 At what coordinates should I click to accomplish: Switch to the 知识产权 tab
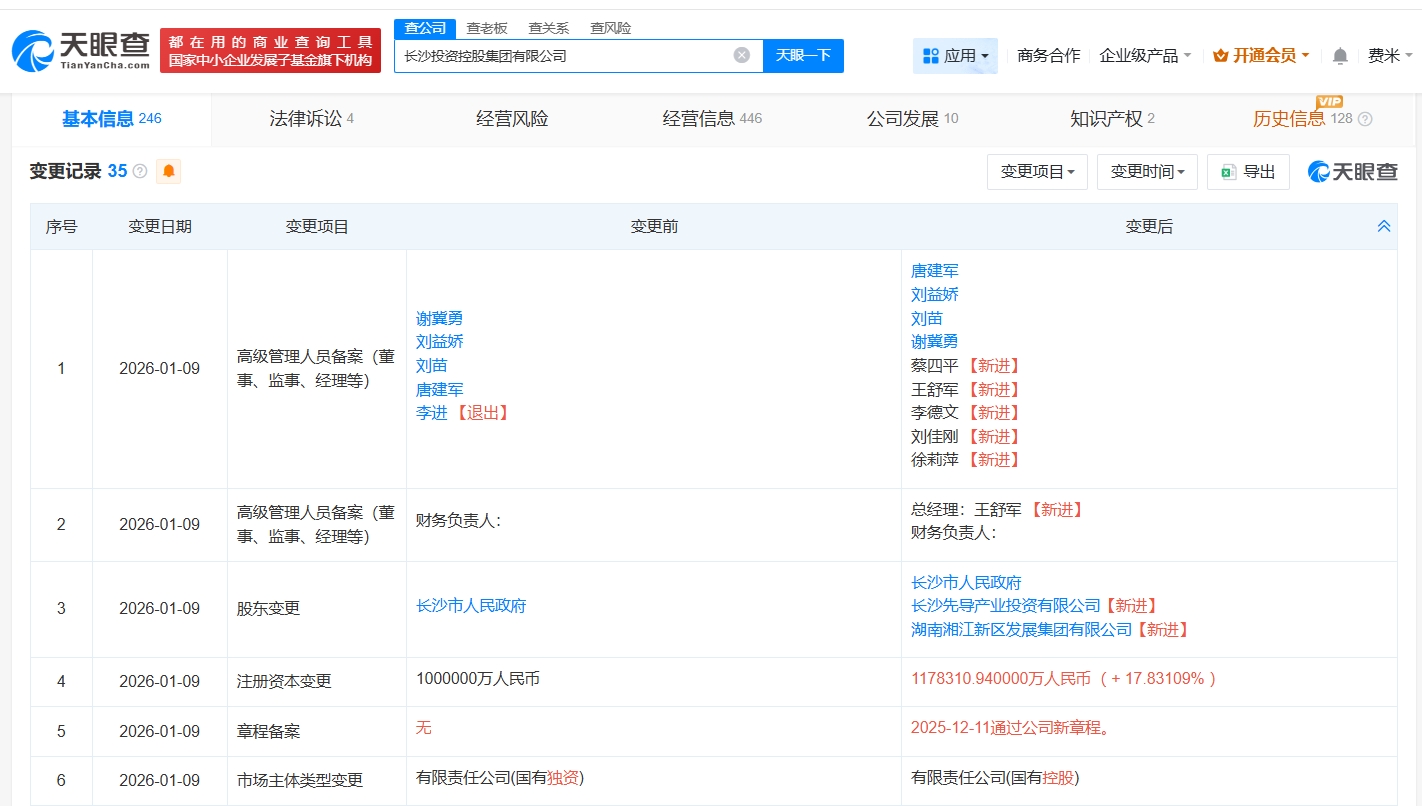click(1111, 119)
